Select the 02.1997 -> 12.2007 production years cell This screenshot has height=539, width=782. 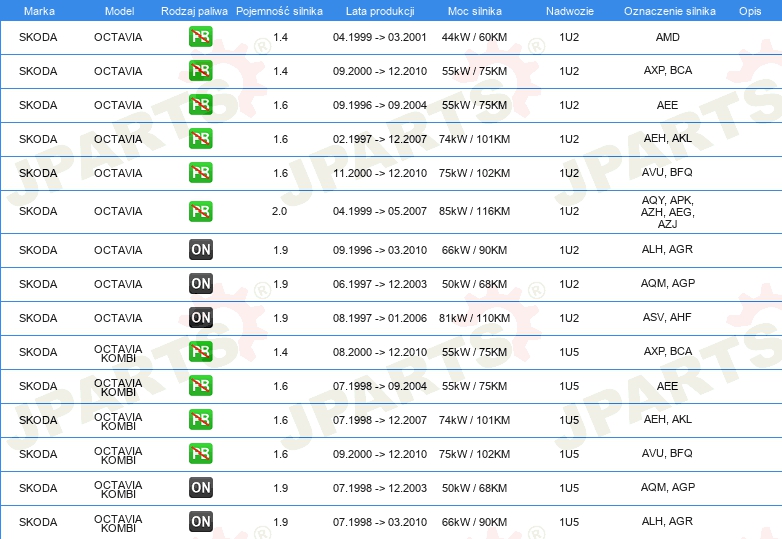click(380, 139)
